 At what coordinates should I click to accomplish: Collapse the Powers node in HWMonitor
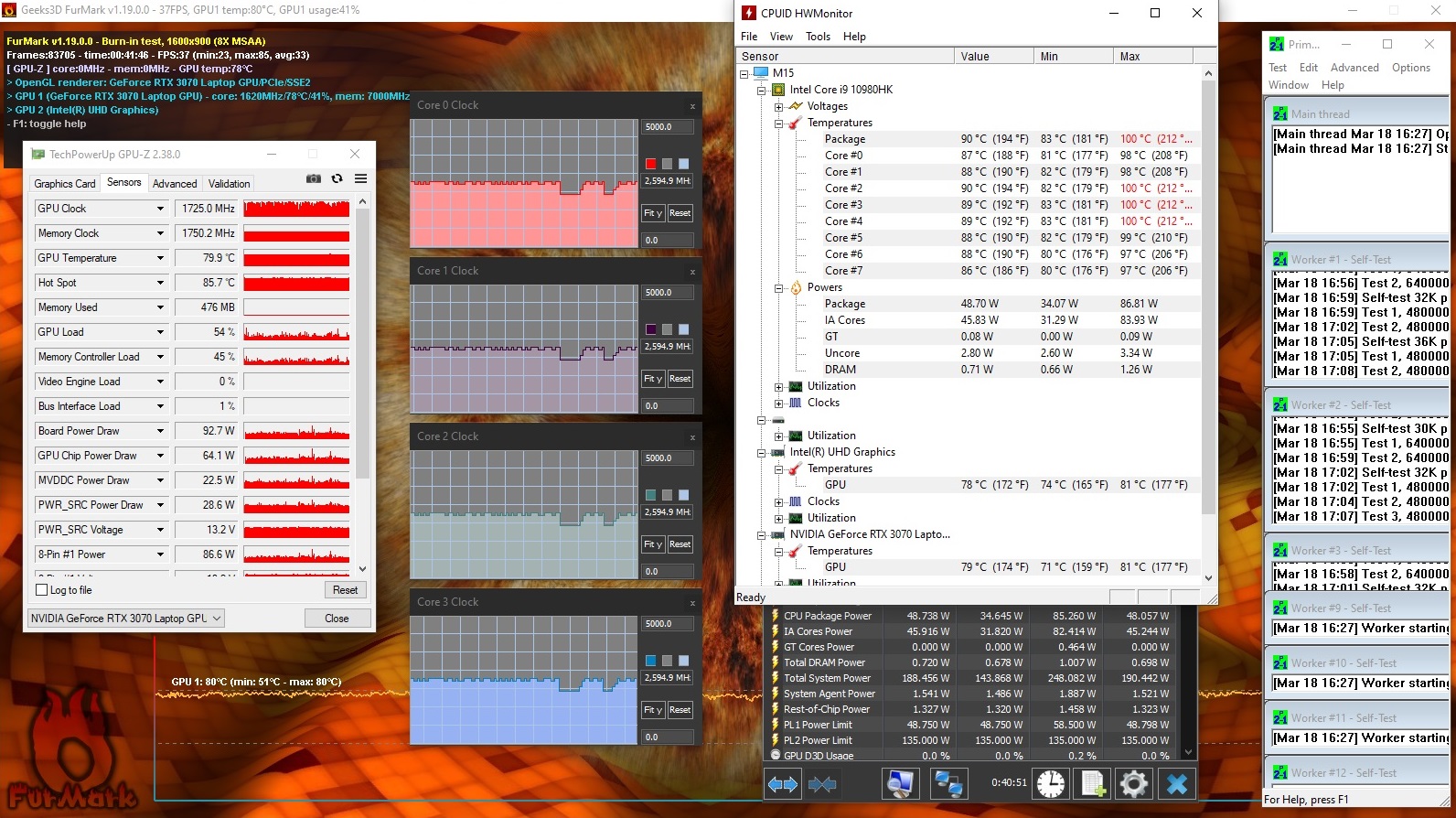click(778, 287)
